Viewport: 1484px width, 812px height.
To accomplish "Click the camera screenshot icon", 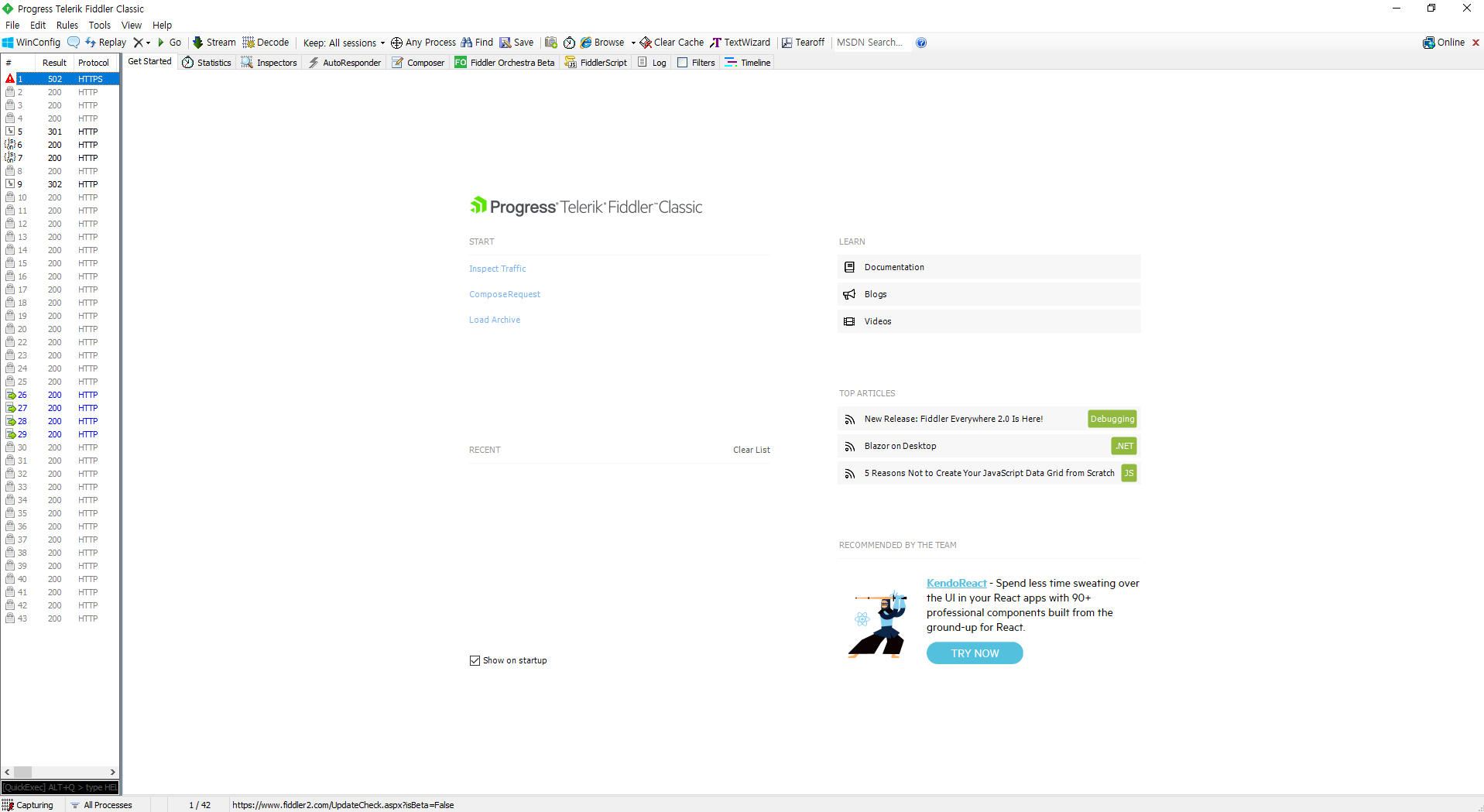I will tap(551, 43).
